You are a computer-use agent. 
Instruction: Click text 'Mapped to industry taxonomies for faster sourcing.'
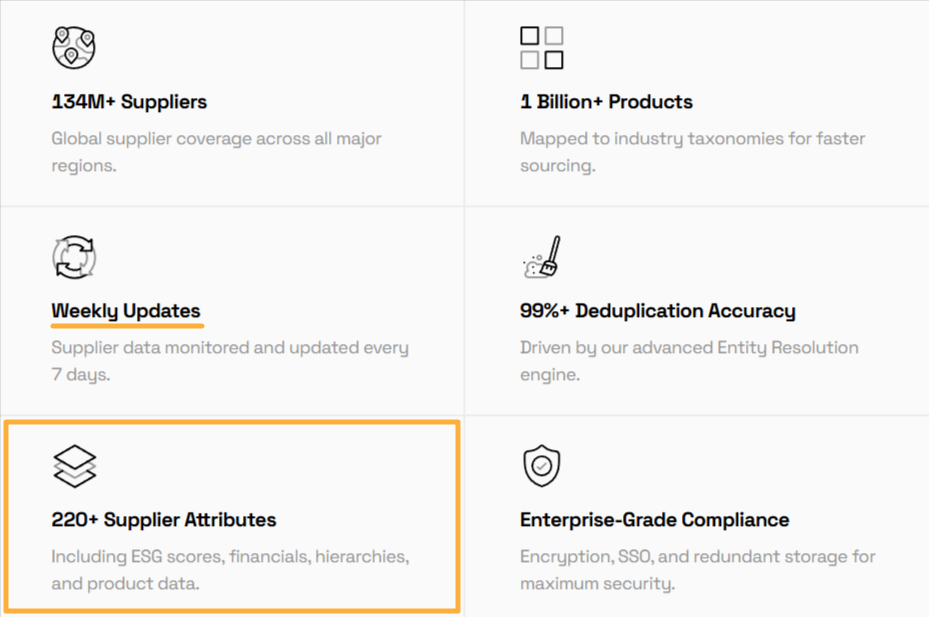click(693, 152)
